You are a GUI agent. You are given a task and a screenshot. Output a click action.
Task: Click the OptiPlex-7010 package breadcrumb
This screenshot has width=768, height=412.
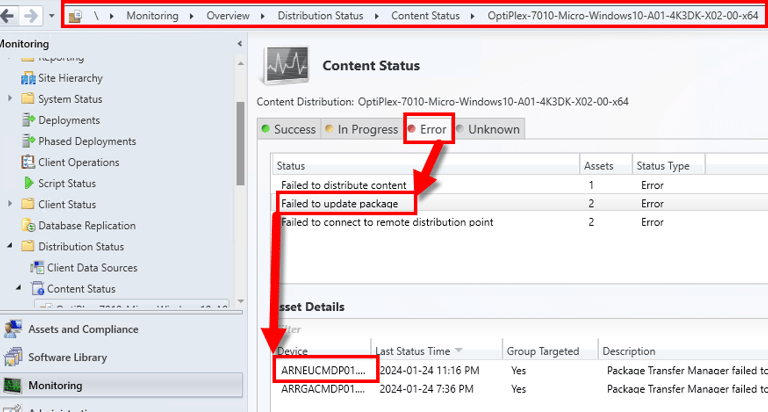623,16
